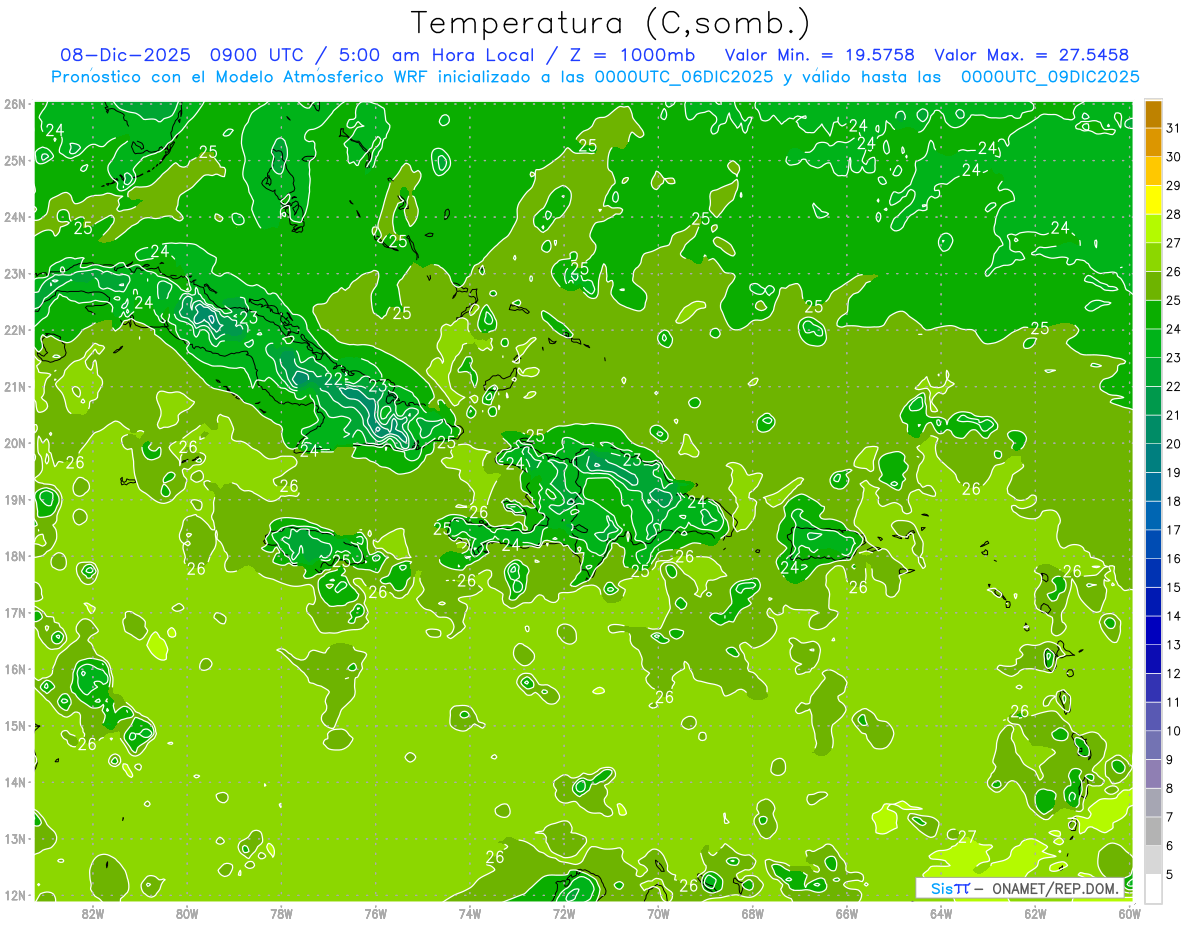Click the 24N latitude axis label

pos(15,217)
